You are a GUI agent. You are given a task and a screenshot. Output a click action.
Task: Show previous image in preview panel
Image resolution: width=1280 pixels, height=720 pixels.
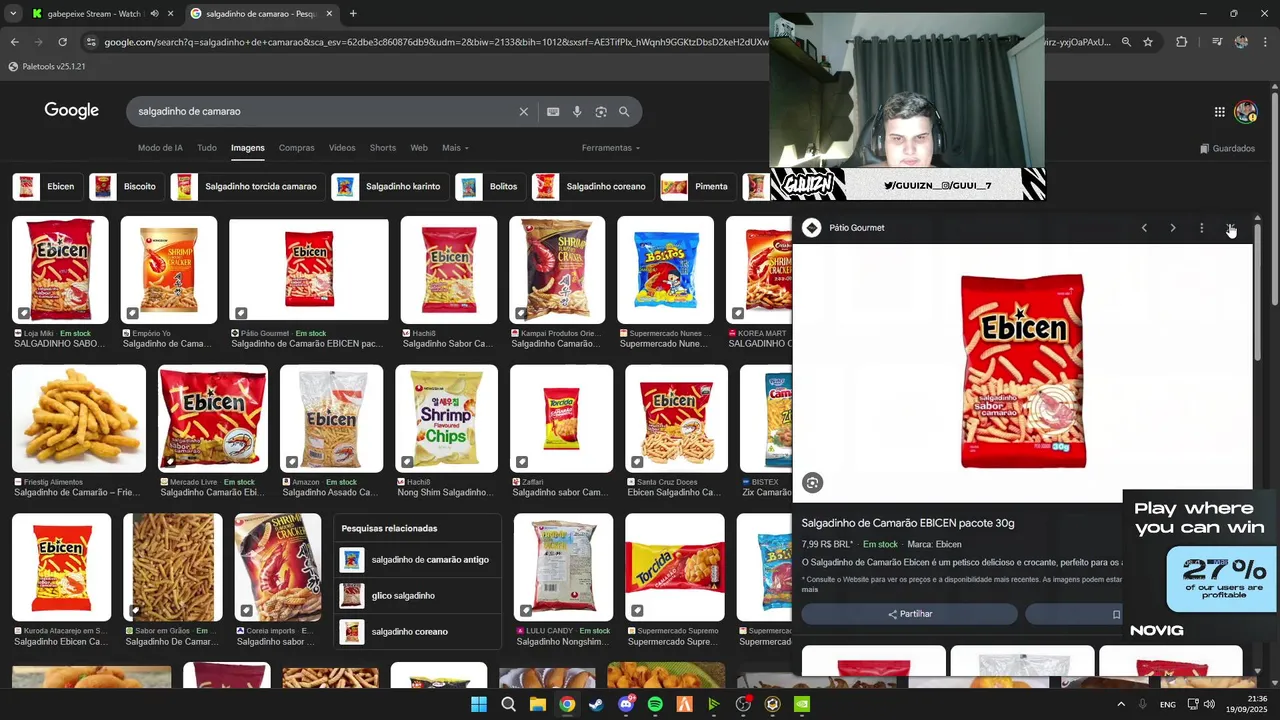(1144, 228)
